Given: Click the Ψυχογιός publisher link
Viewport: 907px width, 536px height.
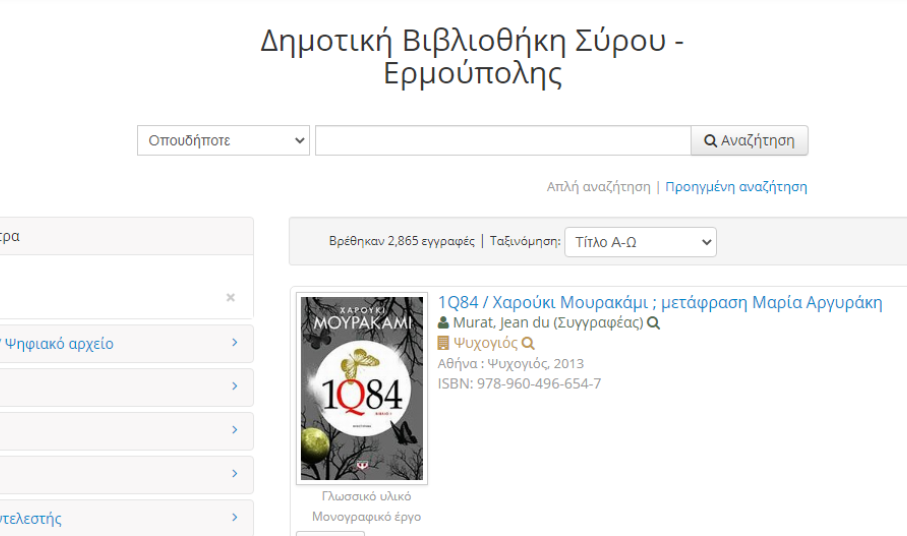Looking at the screenshot, I should [485, 343].
